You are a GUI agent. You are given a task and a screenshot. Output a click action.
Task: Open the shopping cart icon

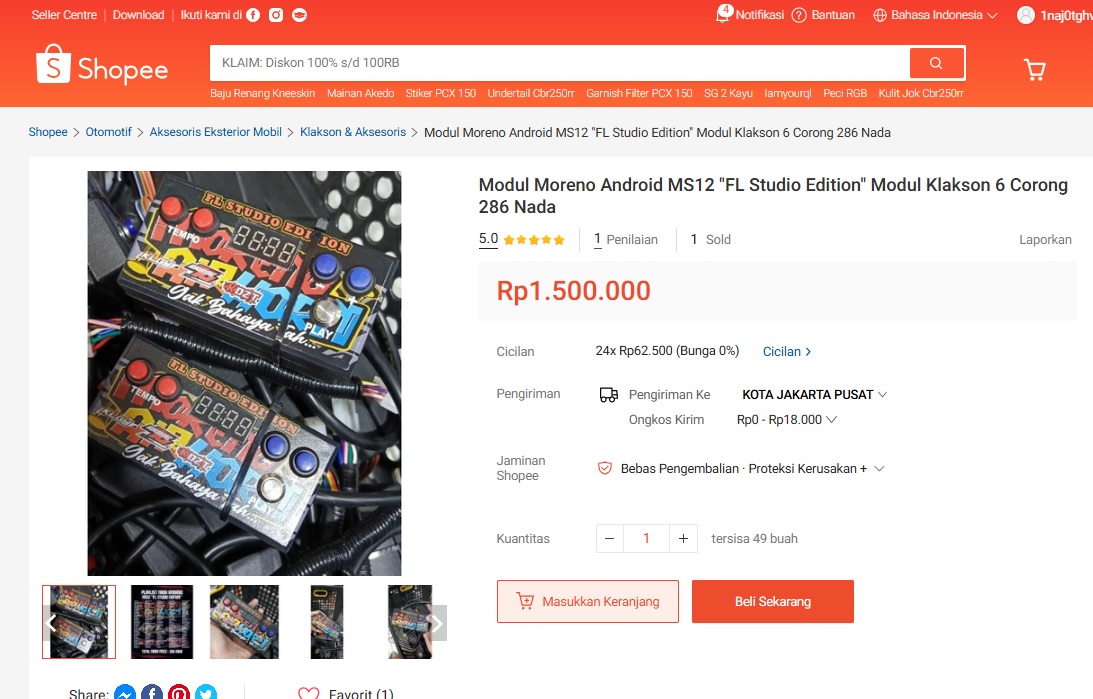(1034, 69)
